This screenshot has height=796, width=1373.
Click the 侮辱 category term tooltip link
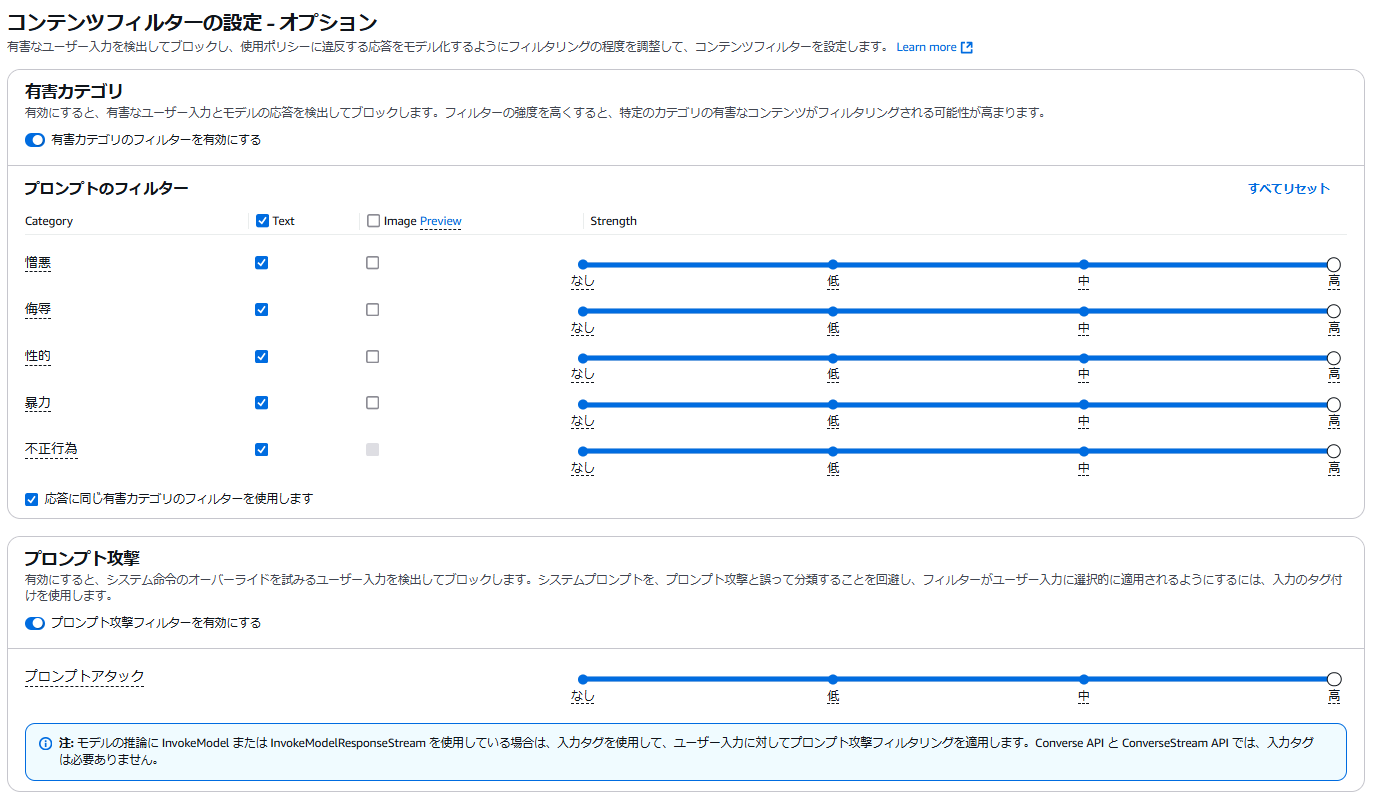tap(37, 309)
